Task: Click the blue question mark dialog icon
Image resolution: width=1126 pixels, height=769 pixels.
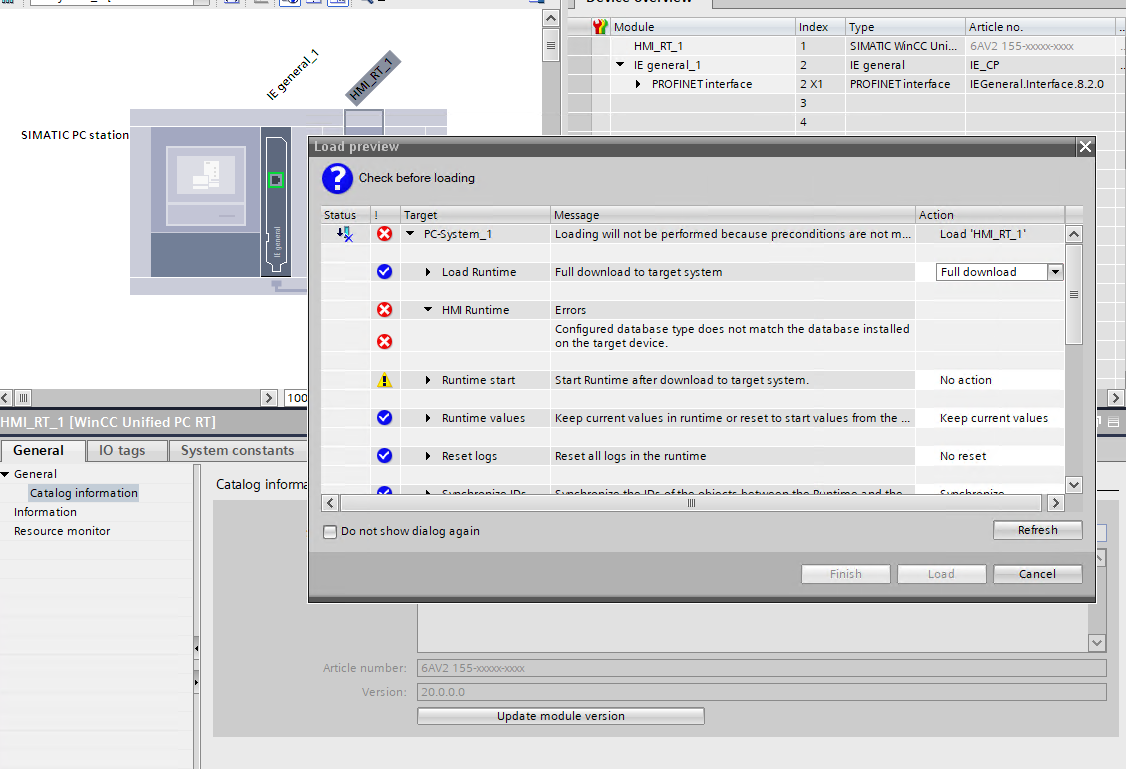Action: tap(338, 179)
